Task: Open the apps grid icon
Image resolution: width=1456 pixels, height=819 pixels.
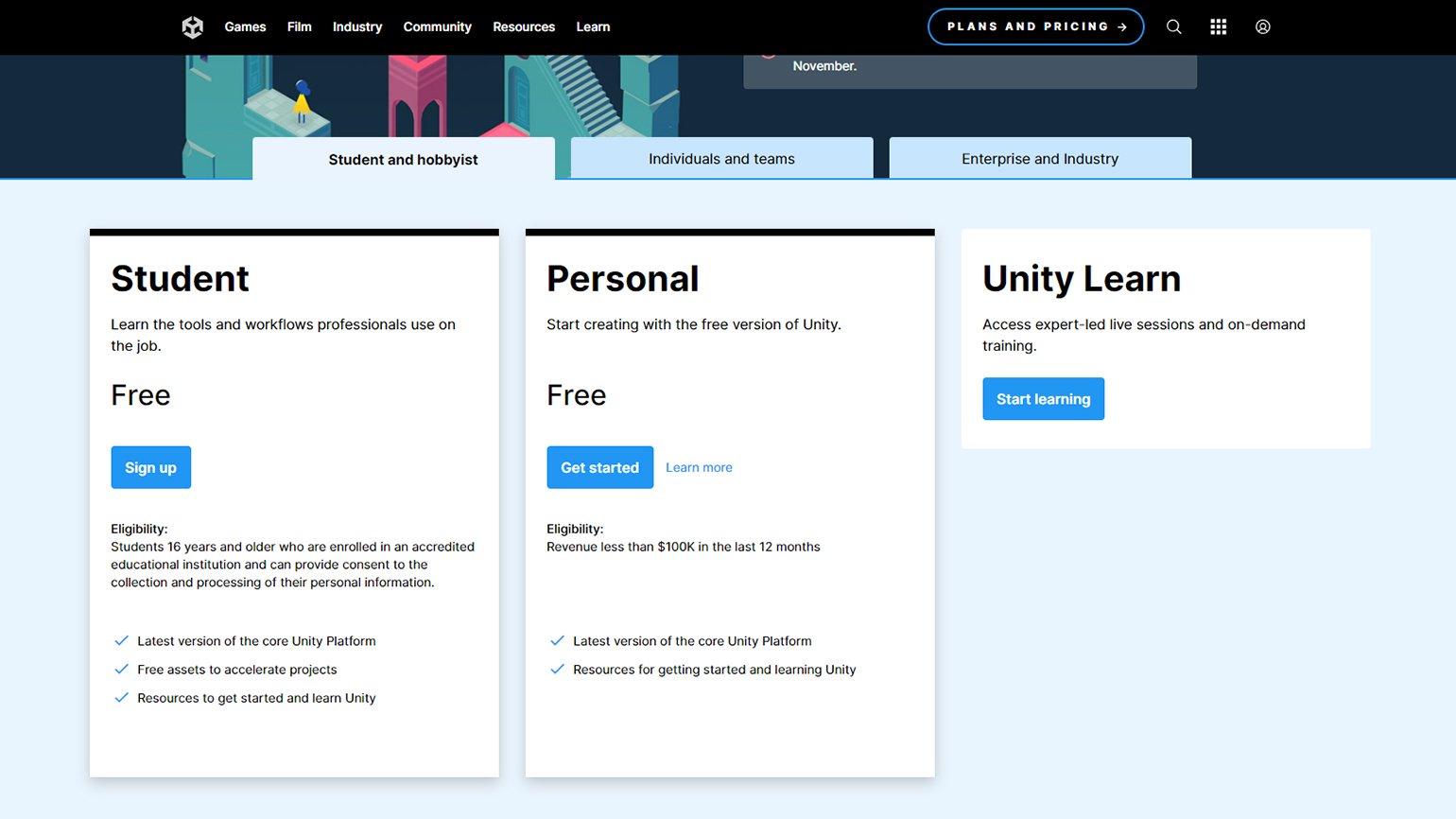Action: click(x=1218, y=27)
